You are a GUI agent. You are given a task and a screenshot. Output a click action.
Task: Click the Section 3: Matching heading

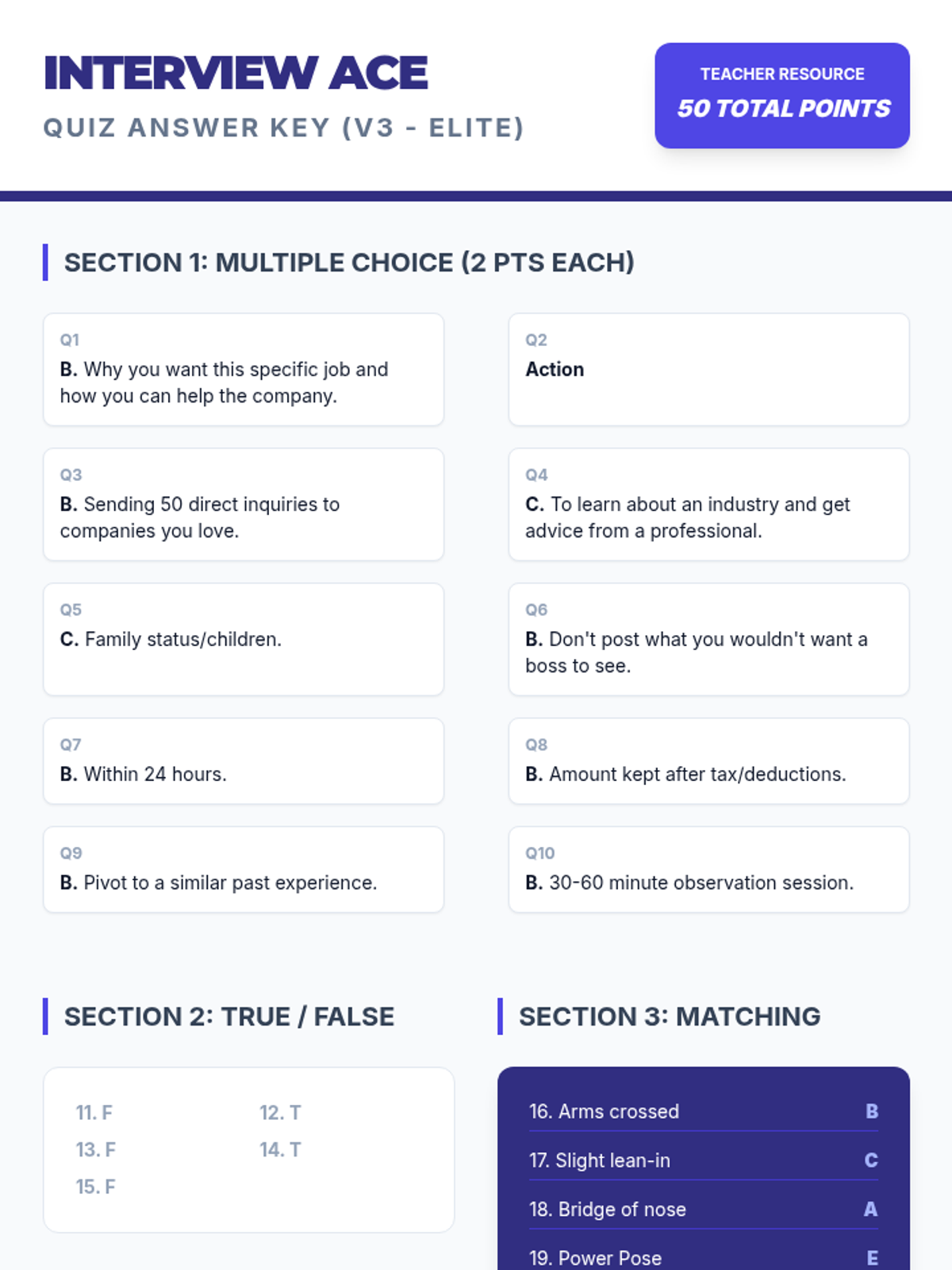(669, 1017)
